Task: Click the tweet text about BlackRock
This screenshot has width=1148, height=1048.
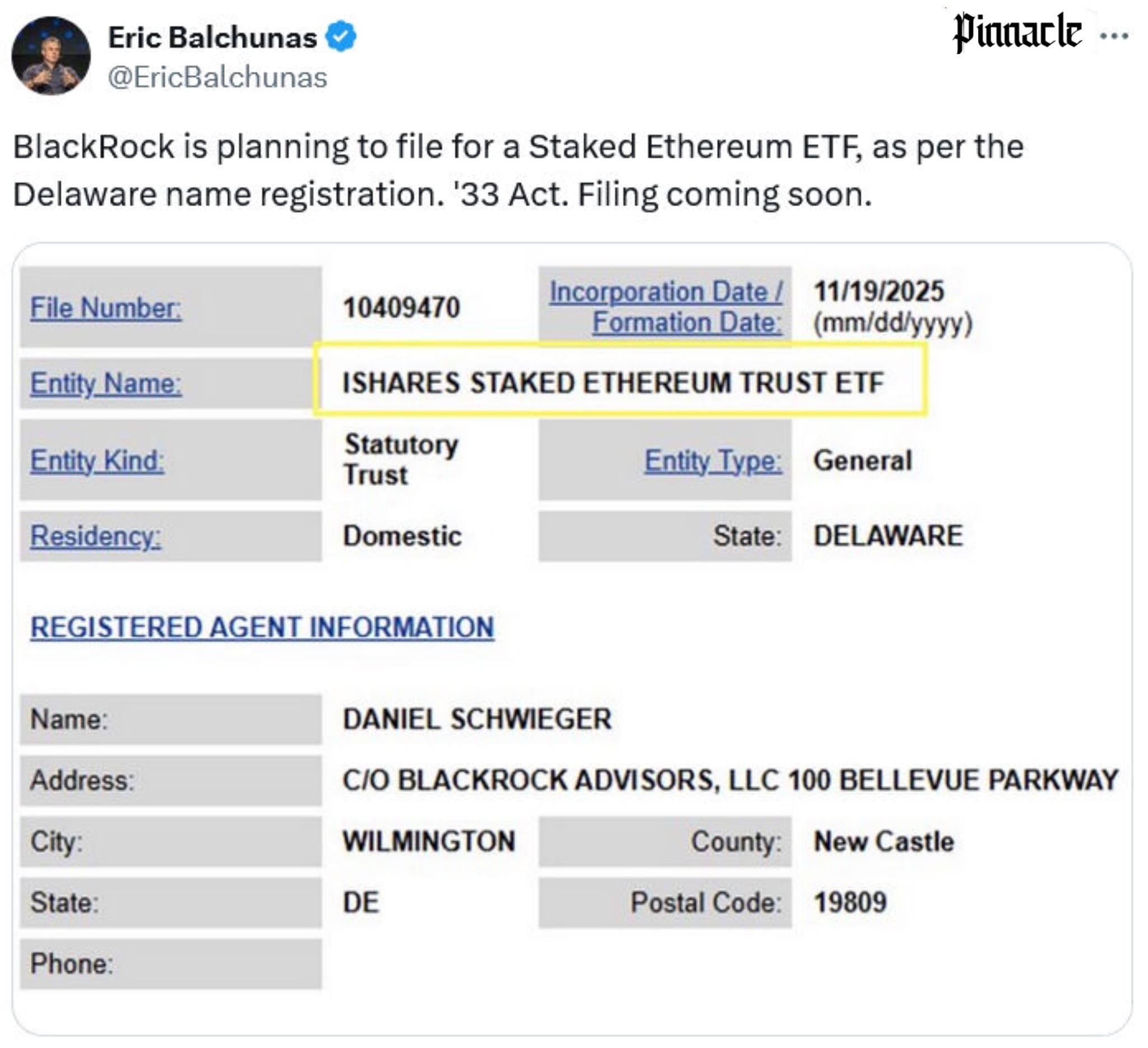Action: point(518,170)
